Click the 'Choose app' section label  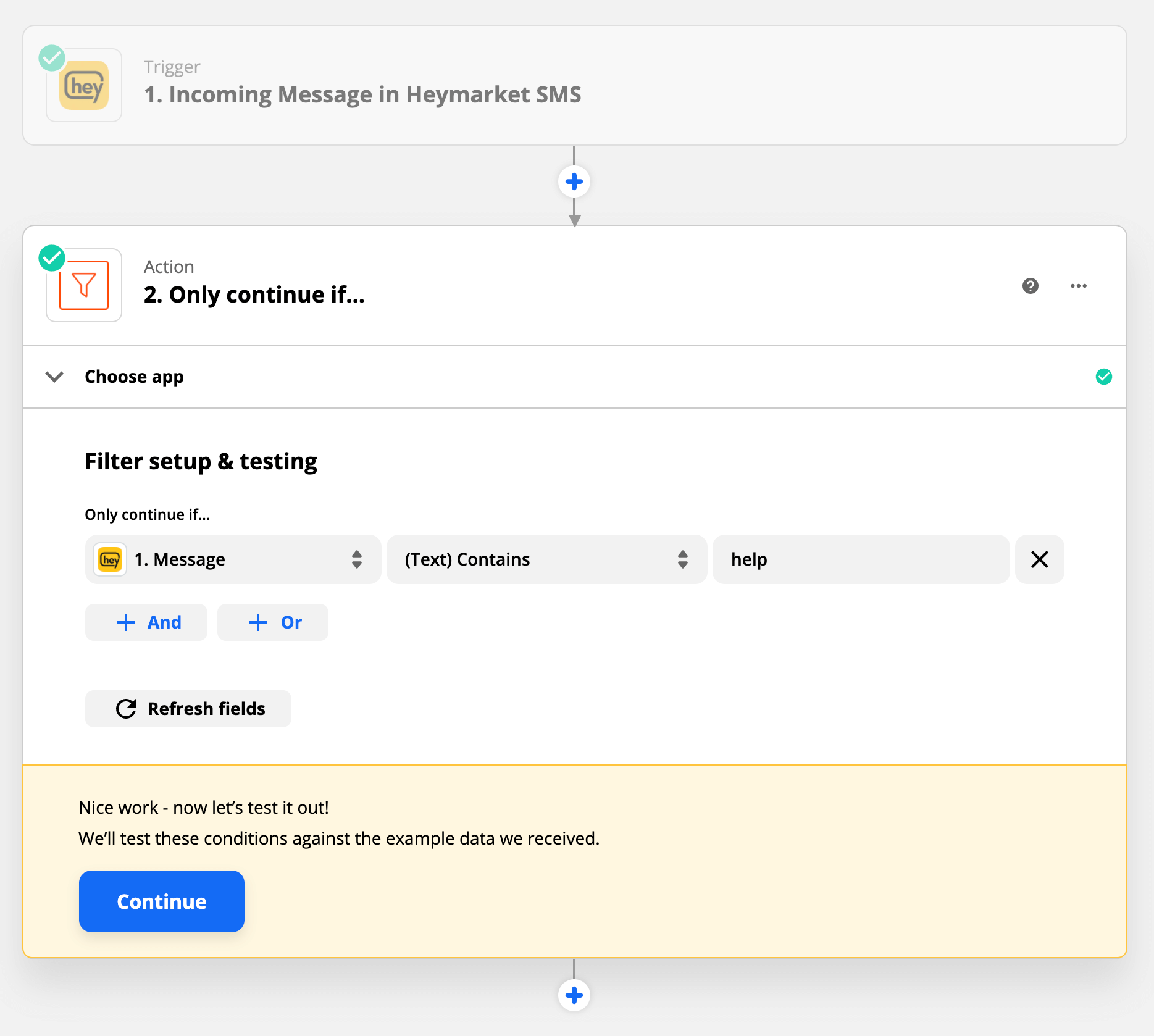pyautogui.click(x=134, y=377)
